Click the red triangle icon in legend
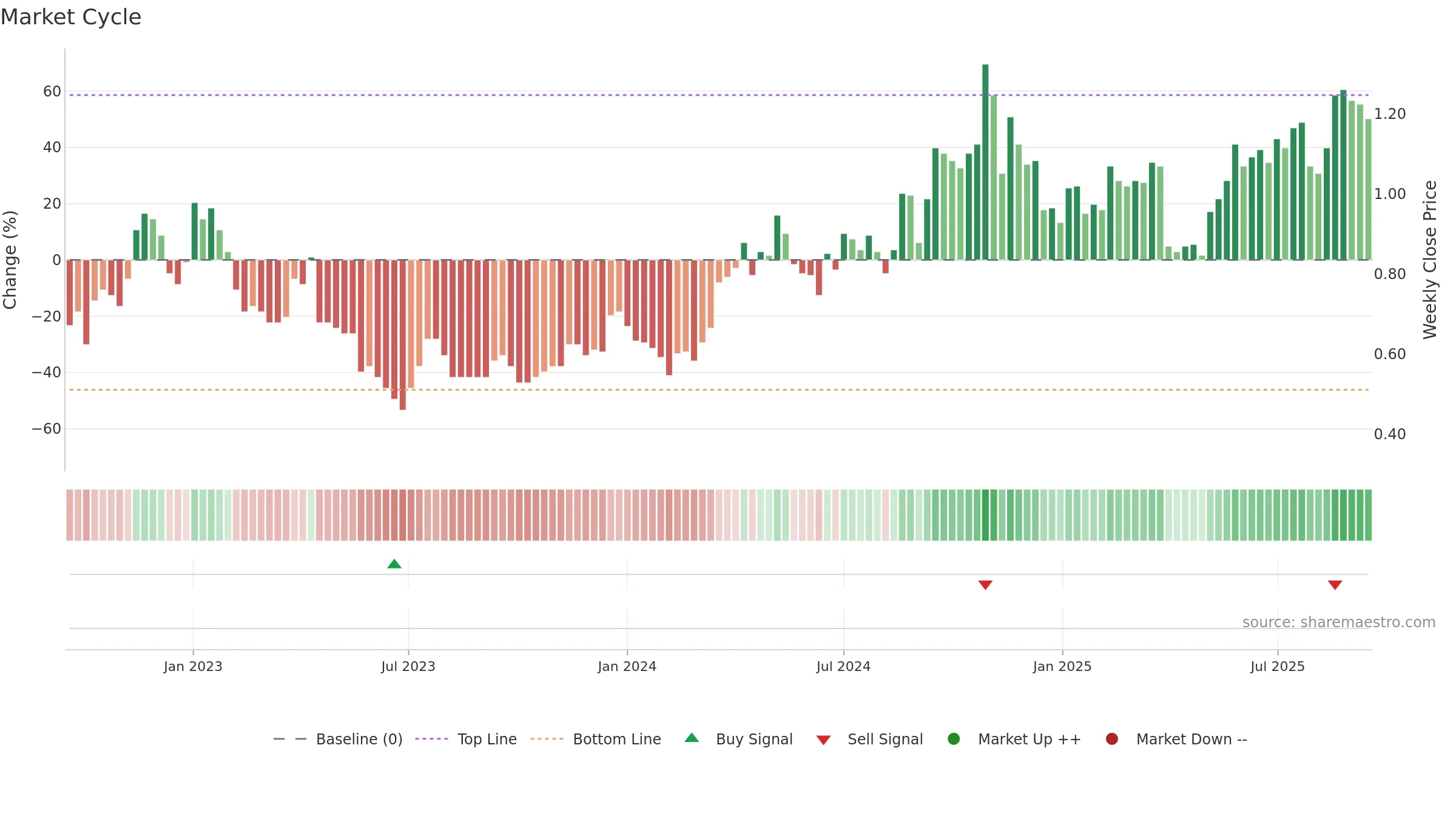This screenshot has height=819, width=1456. coord(823,740)
